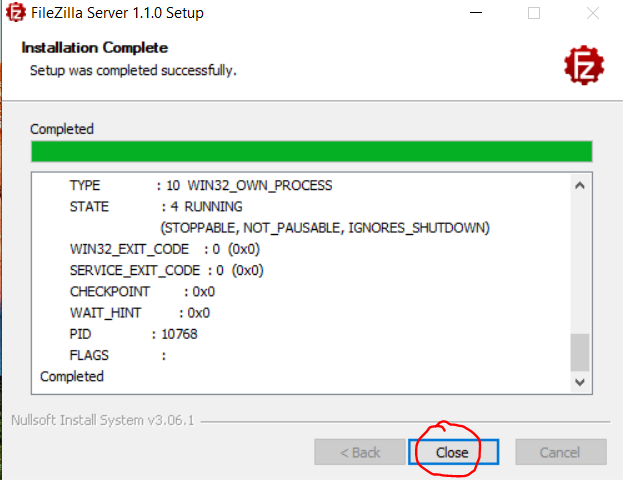
Task: Select the 'WAIT_HINT : 0x0' log line
Action: point(139,313)
